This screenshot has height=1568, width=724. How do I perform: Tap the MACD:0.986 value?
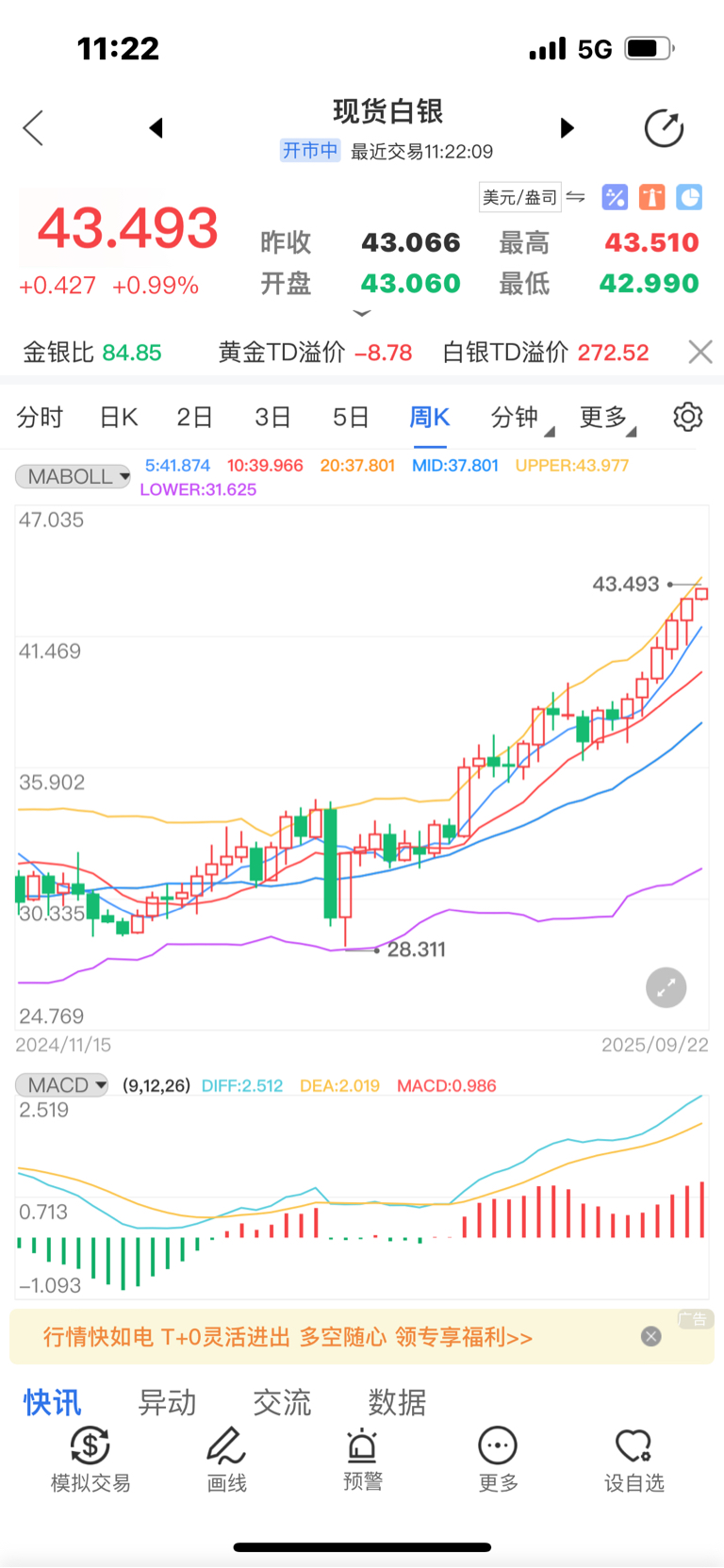pyautogui.click(x=447, y=1085)
